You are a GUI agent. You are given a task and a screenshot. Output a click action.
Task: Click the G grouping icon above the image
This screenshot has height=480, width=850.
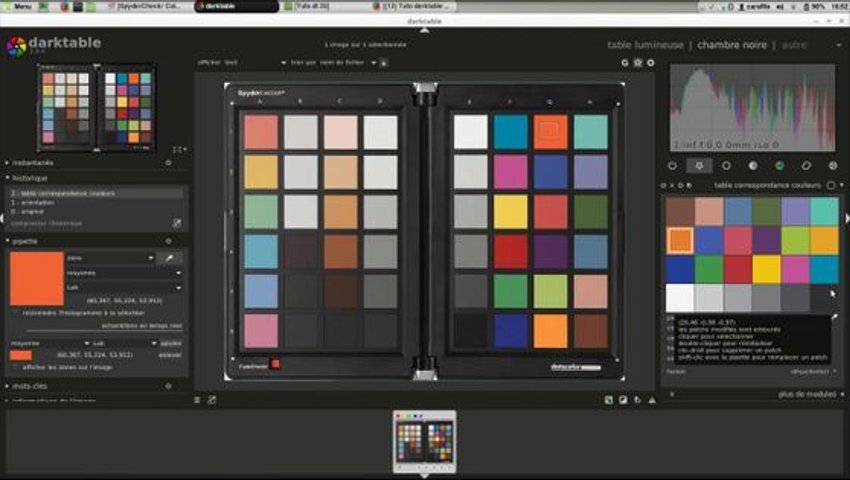pos(624,63)
